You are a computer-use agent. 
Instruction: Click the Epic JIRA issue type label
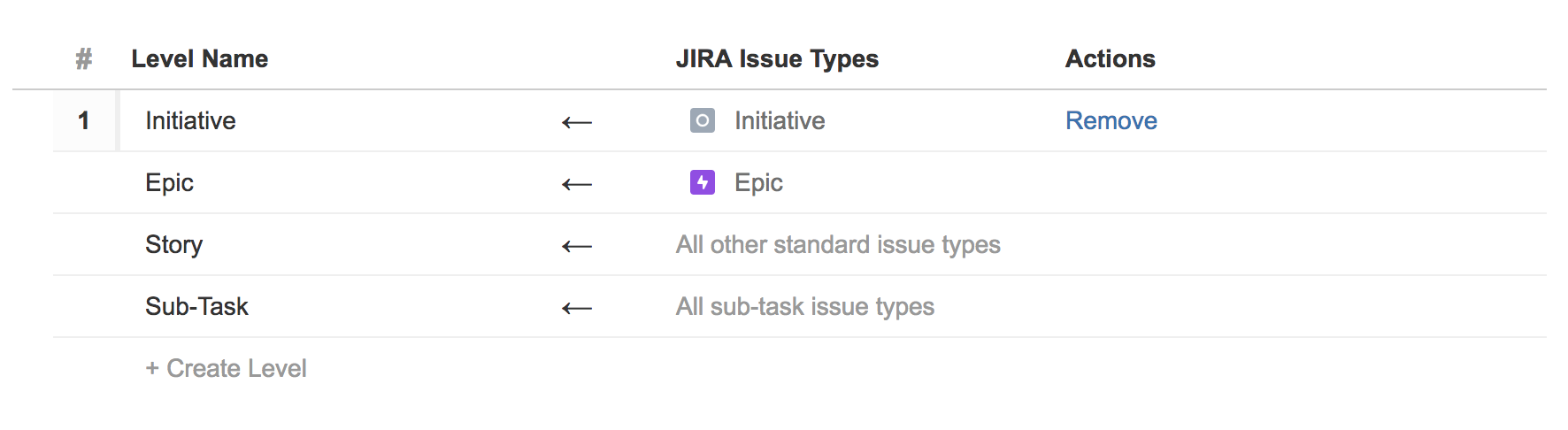[x=758, y=183]
